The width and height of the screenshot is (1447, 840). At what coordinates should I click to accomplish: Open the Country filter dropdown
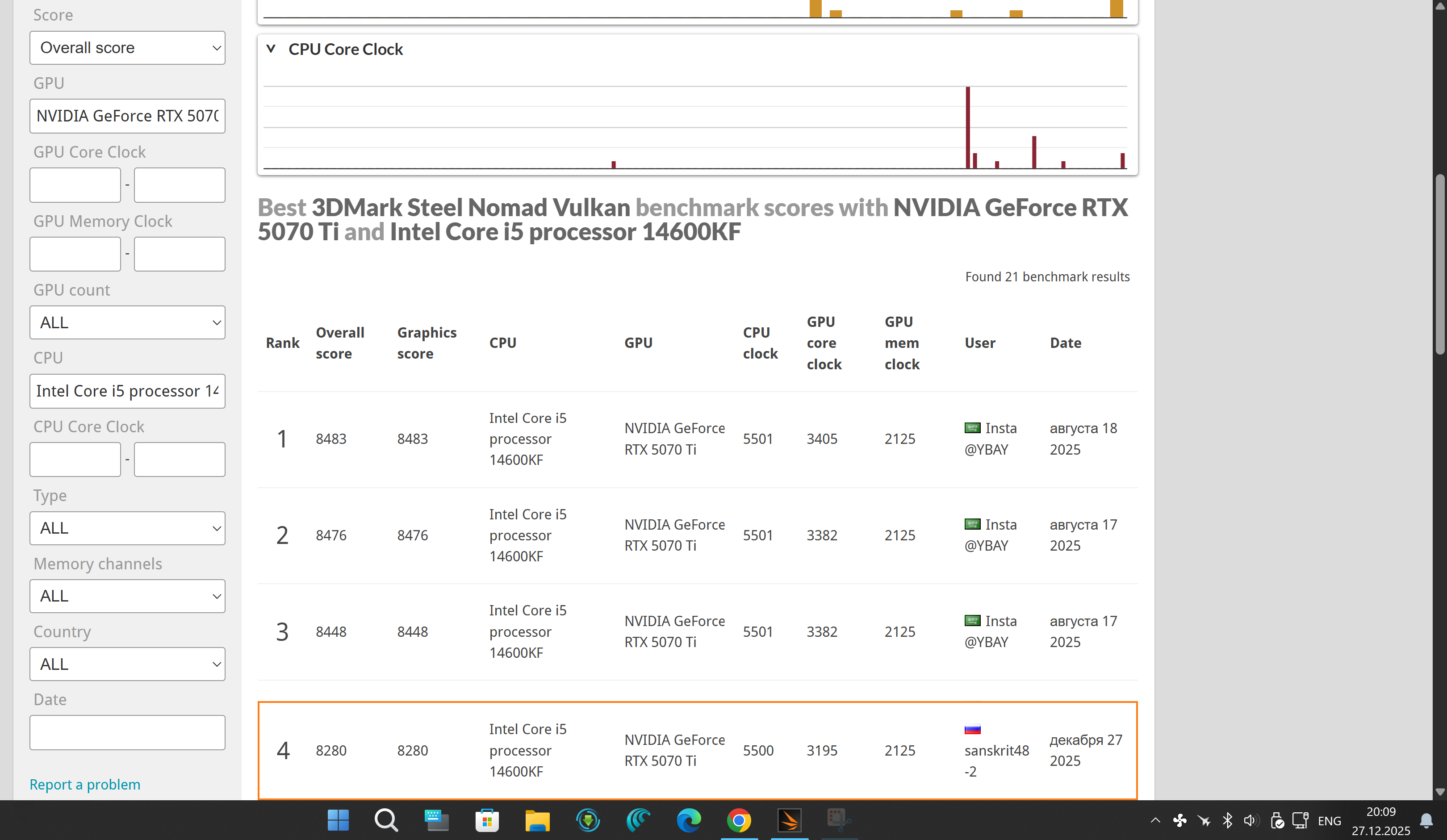click(127, 664)
